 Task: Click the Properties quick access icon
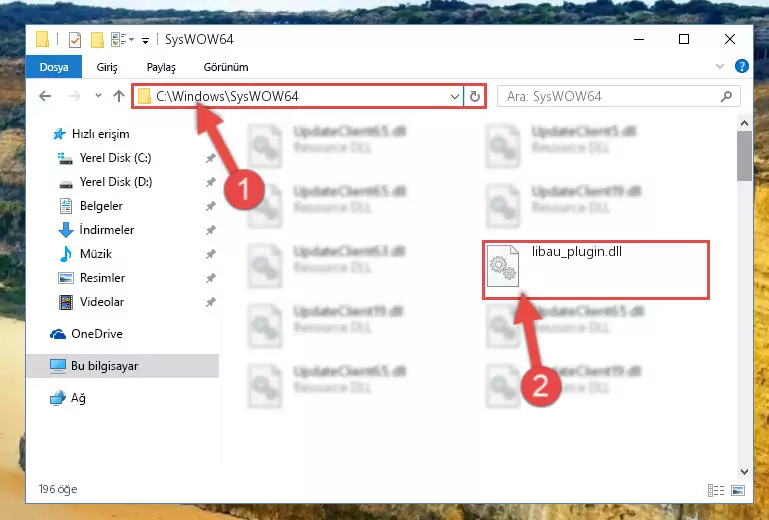pos(75,39)
